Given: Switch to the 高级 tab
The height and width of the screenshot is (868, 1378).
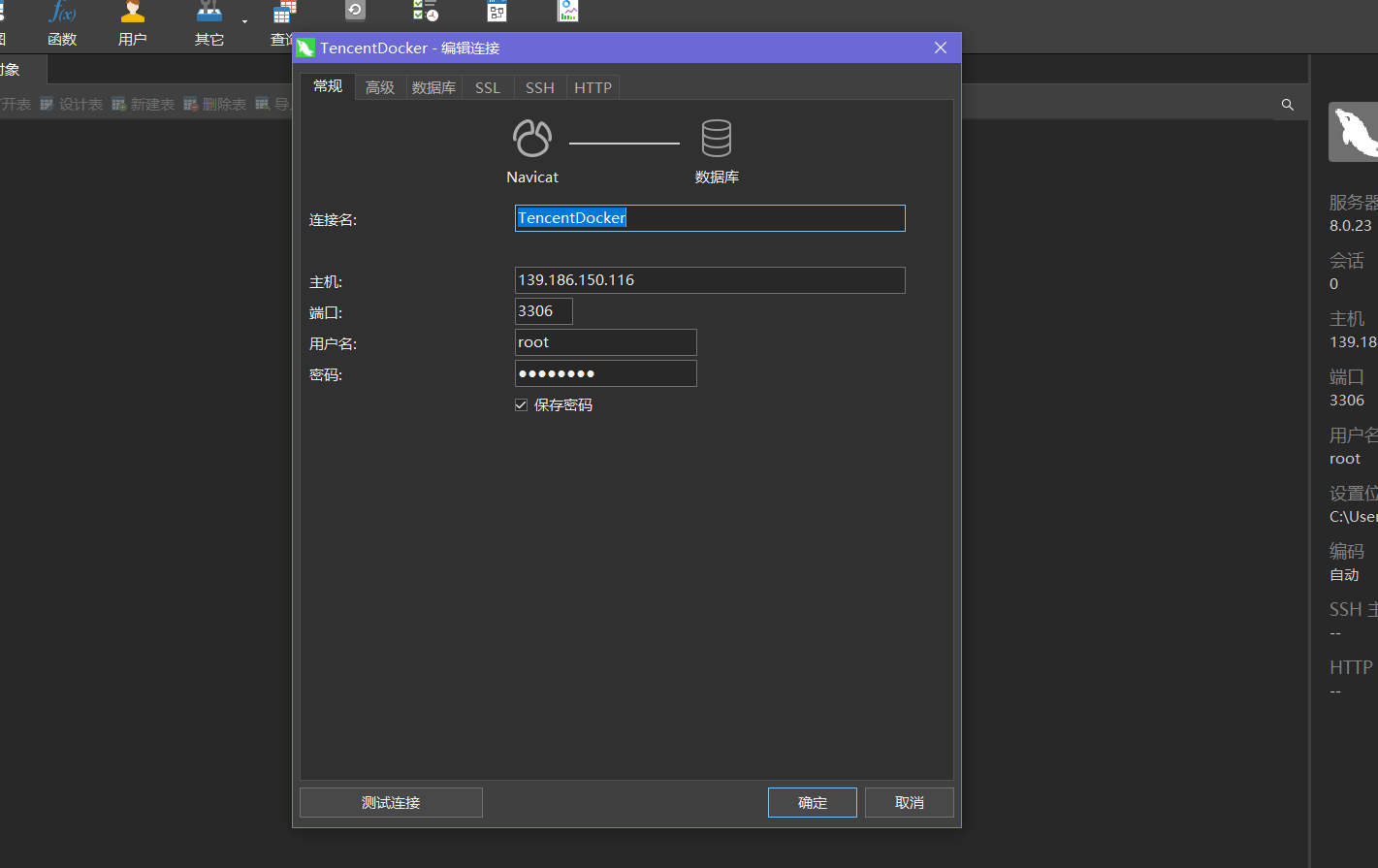Looking at the screenshot, I should coord(380,87).
